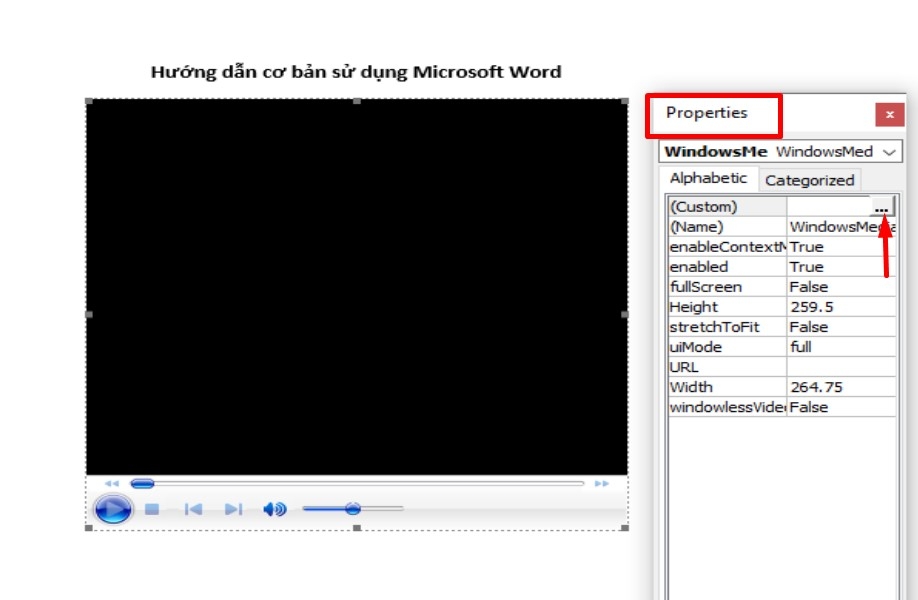Click the empty URL value field
Viewport: 918px width, 600px height.
pos(841,367)
